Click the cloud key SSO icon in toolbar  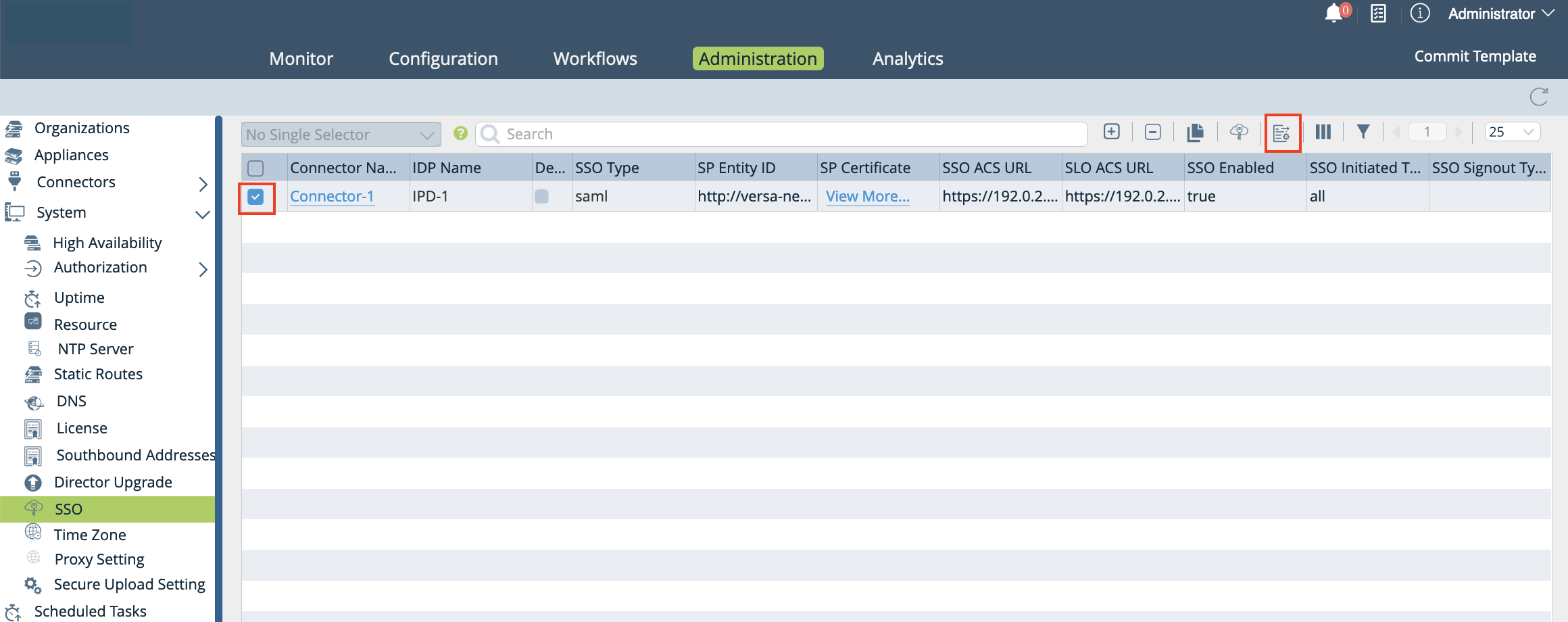click(x=1239, y=132)
